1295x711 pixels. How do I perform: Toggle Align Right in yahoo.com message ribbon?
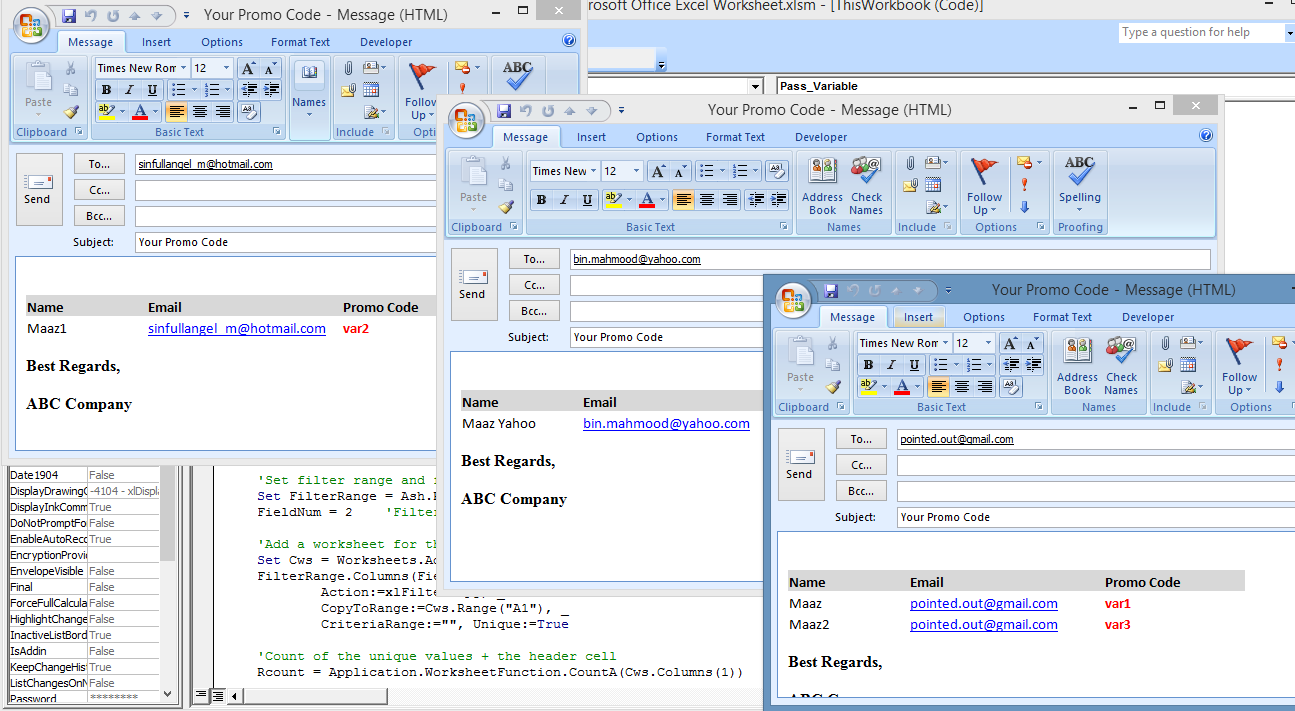click(x=730, y=200)
